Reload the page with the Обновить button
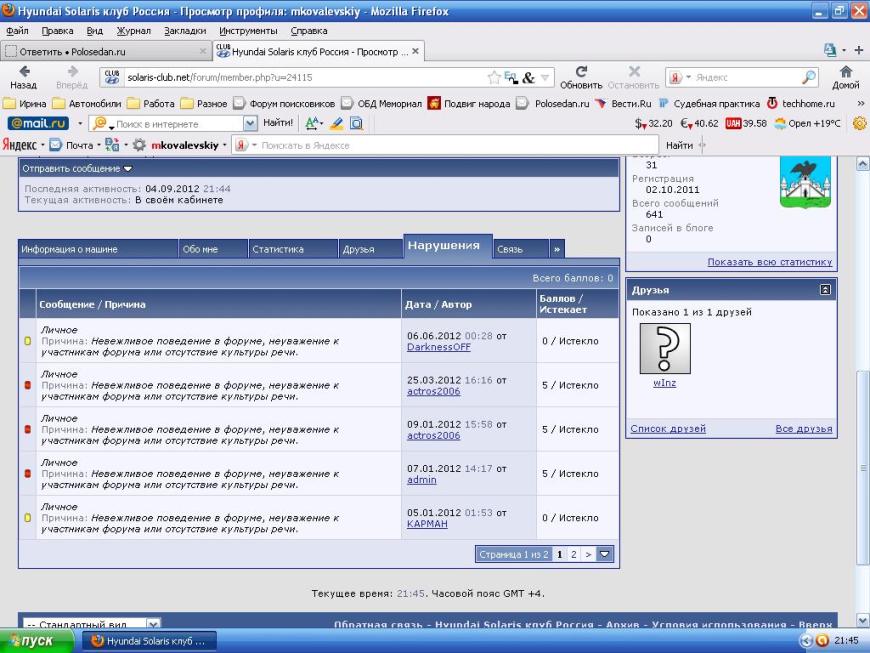Image resolution: width=870 pixels, height=653 pixels. (581, 77)
